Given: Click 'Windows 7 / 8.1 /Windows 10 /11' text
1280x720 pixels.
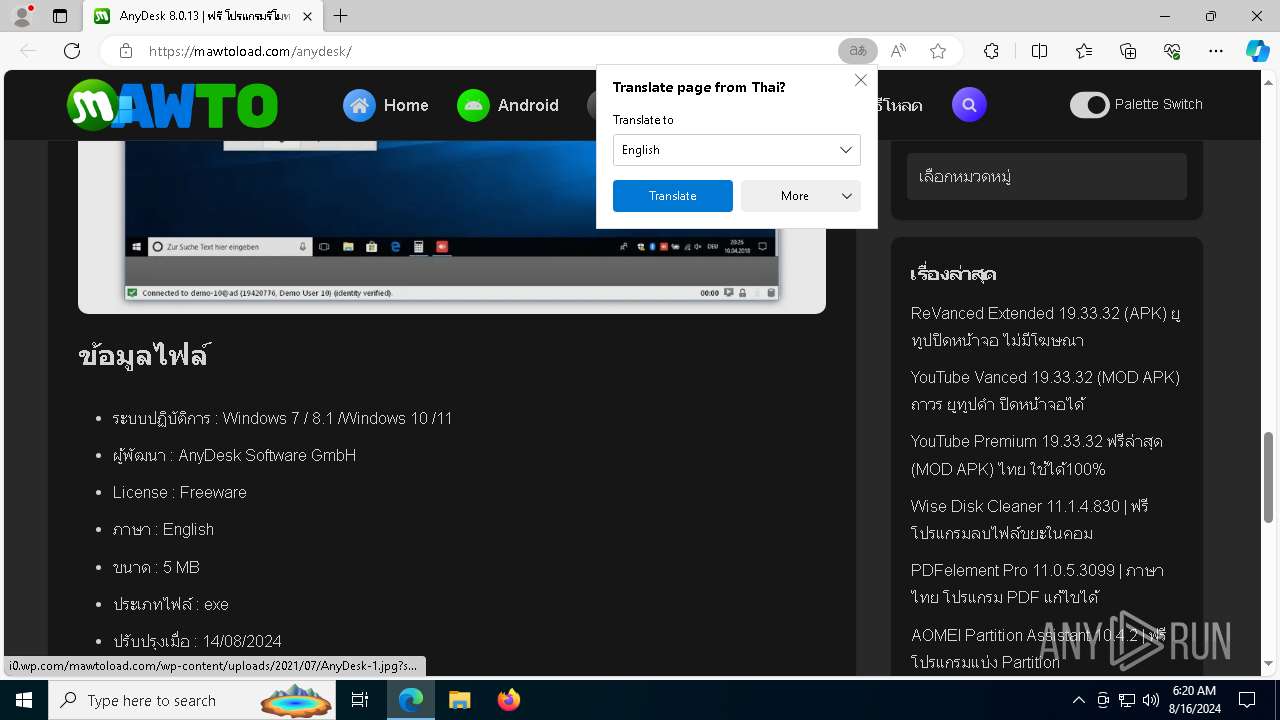Looking at the screenshot, I should tap(337, 418).
